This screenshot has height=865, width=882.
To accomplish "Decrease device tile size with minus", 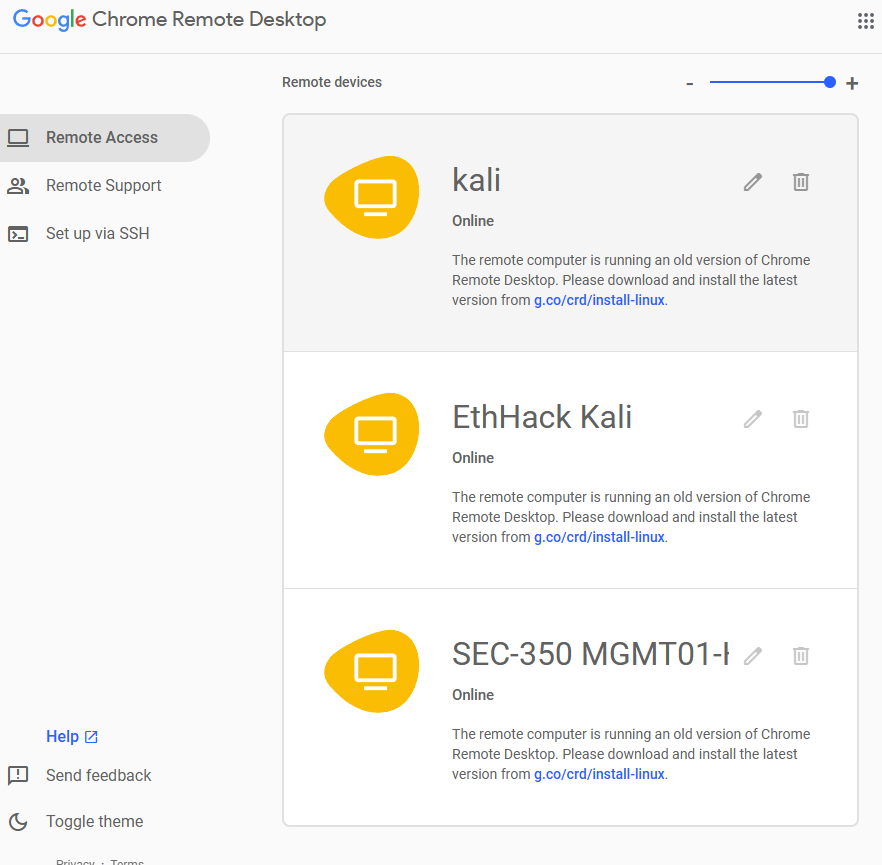I will click(x=690, y=84).
